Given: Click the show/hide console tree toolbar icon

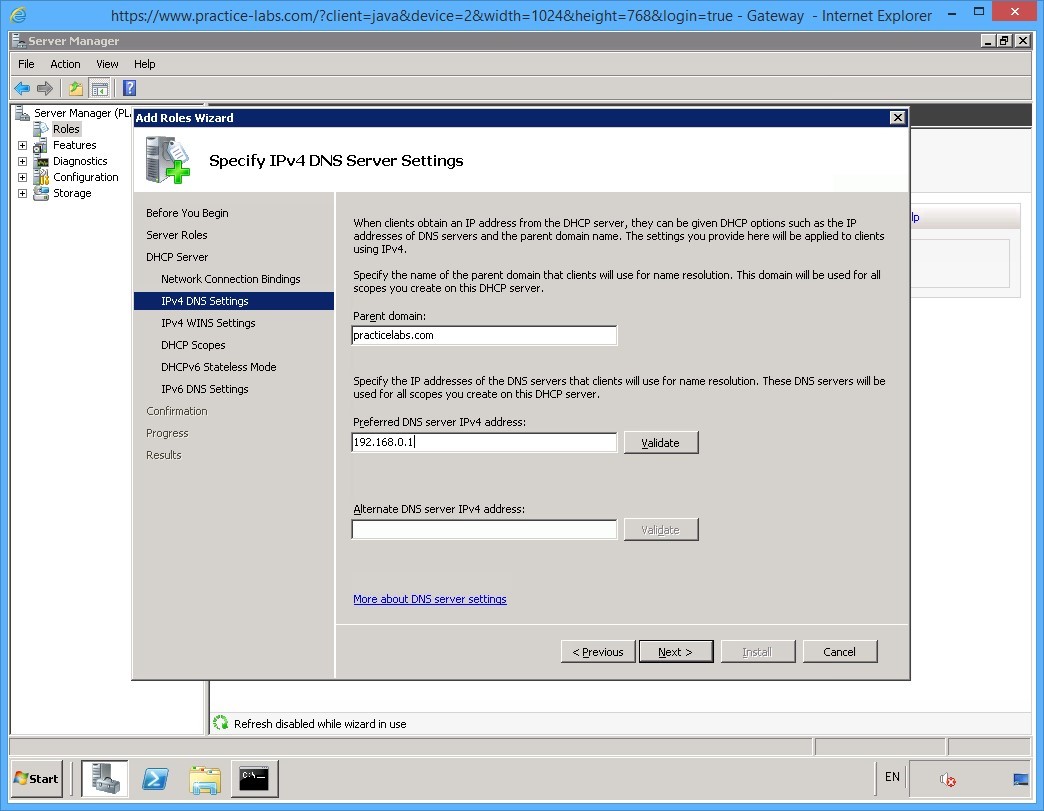Looking at the screenshot, I should pyautogui.click(x=100, y=88).
